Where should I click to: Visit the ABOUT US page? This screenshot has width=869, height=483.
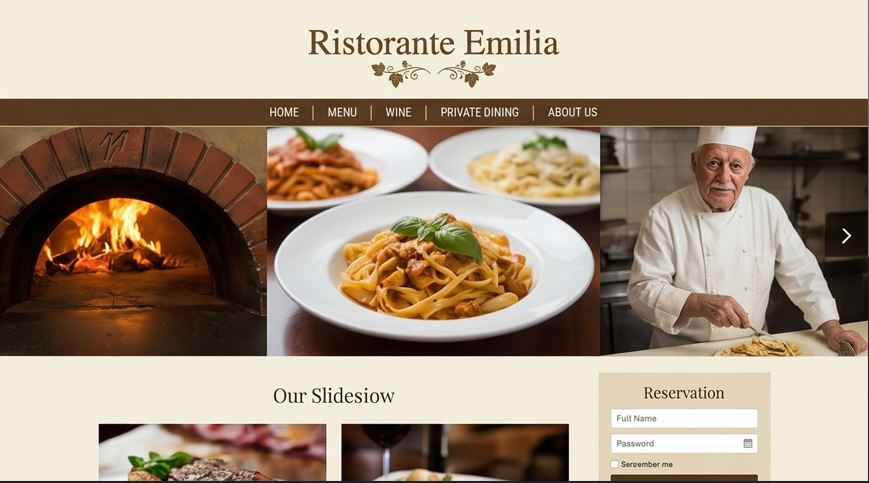572,112
